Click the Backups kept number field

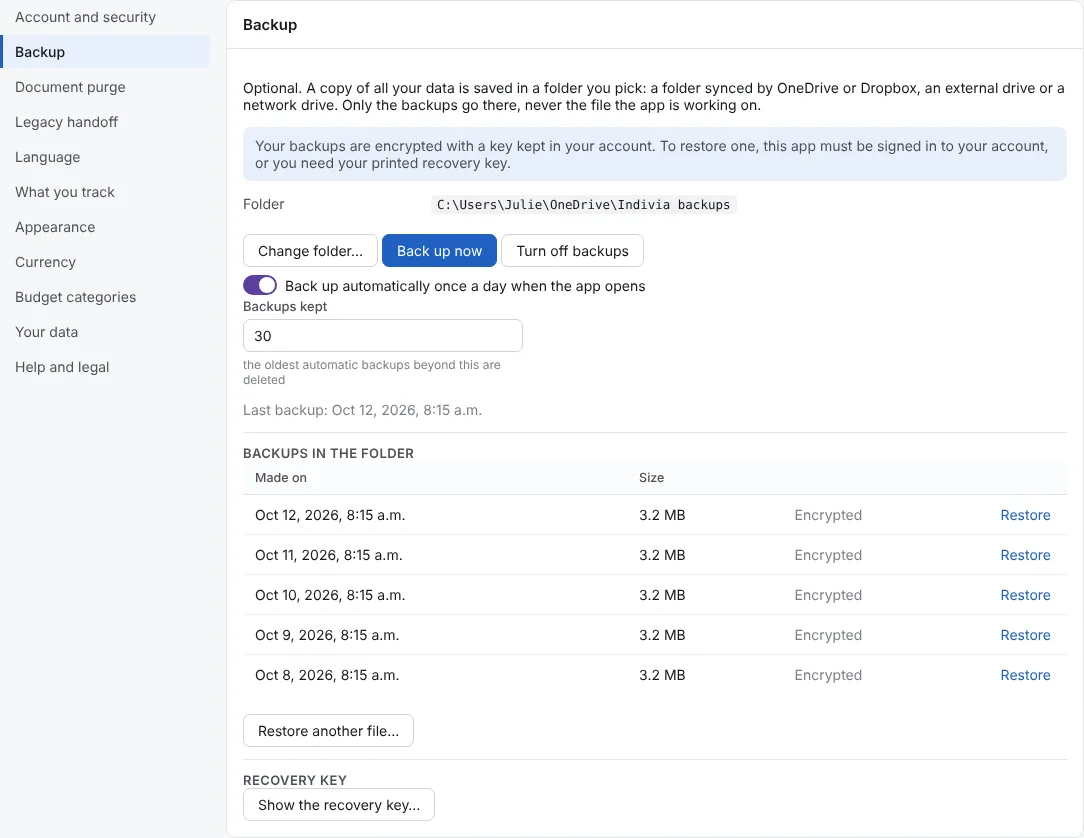coord(383,336)
